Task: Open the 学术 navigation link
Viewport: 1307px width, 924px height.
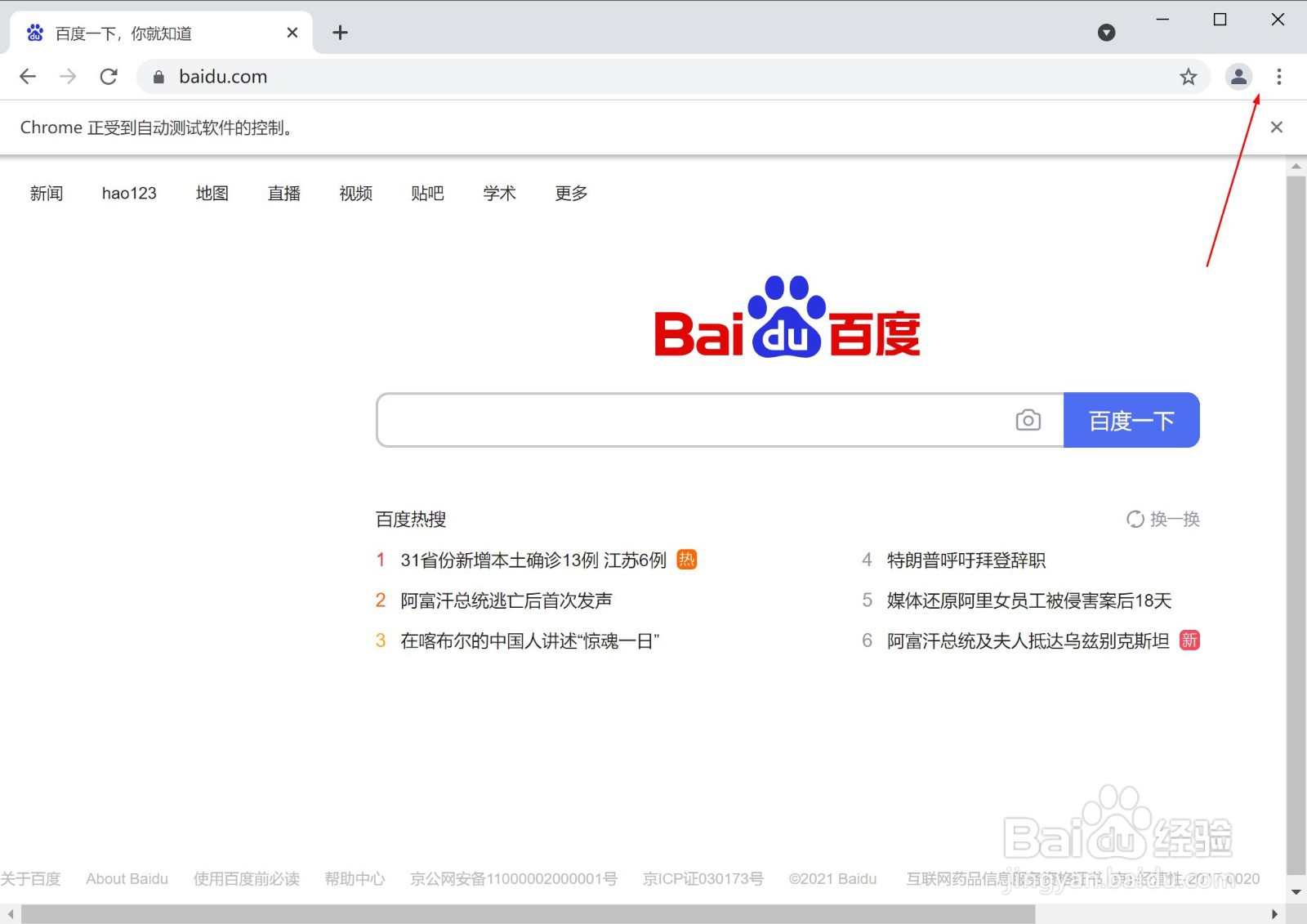Action: point(499,194)
